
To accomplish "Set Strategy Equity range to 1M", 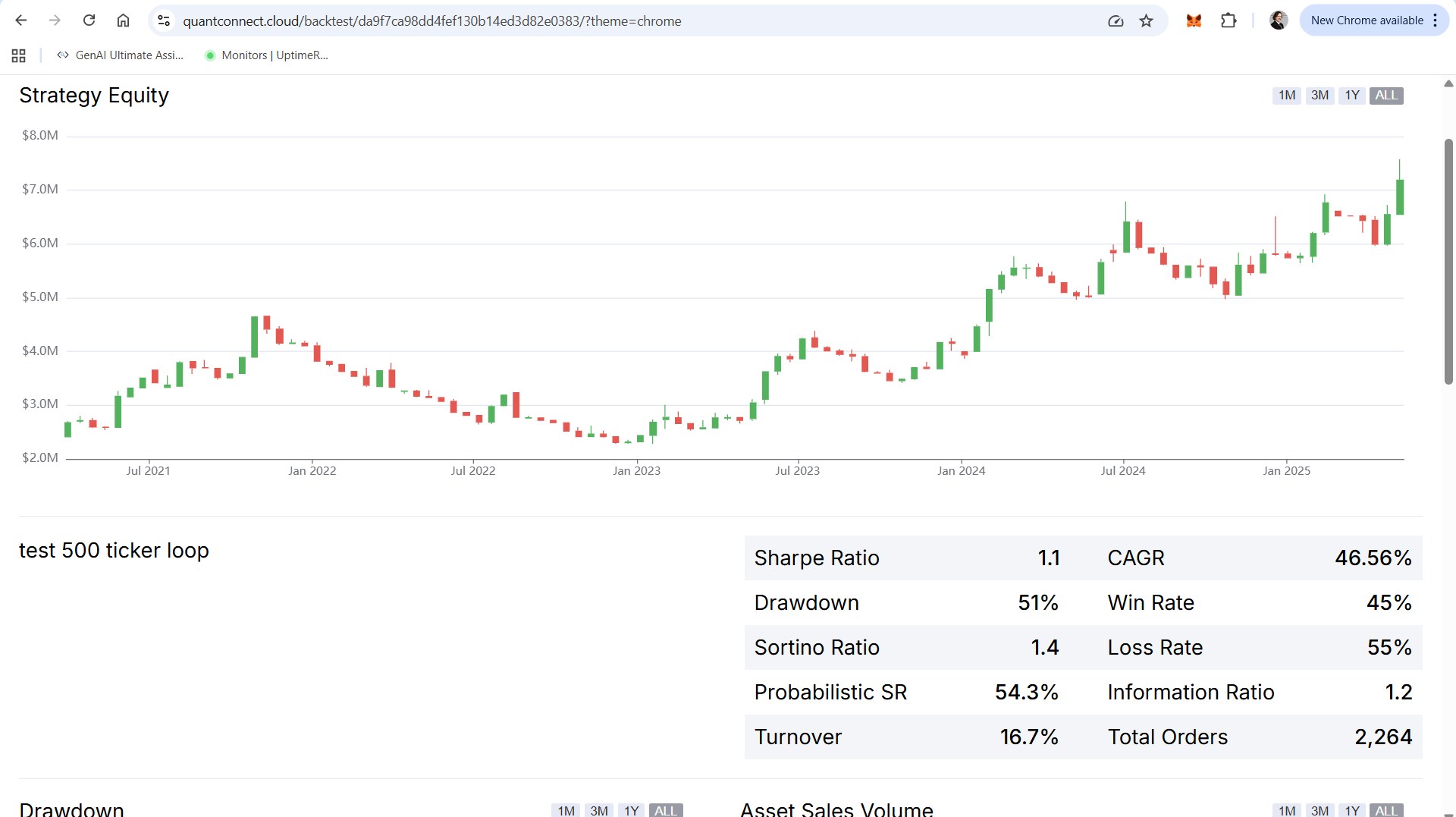I will [x=1286, y=96].
